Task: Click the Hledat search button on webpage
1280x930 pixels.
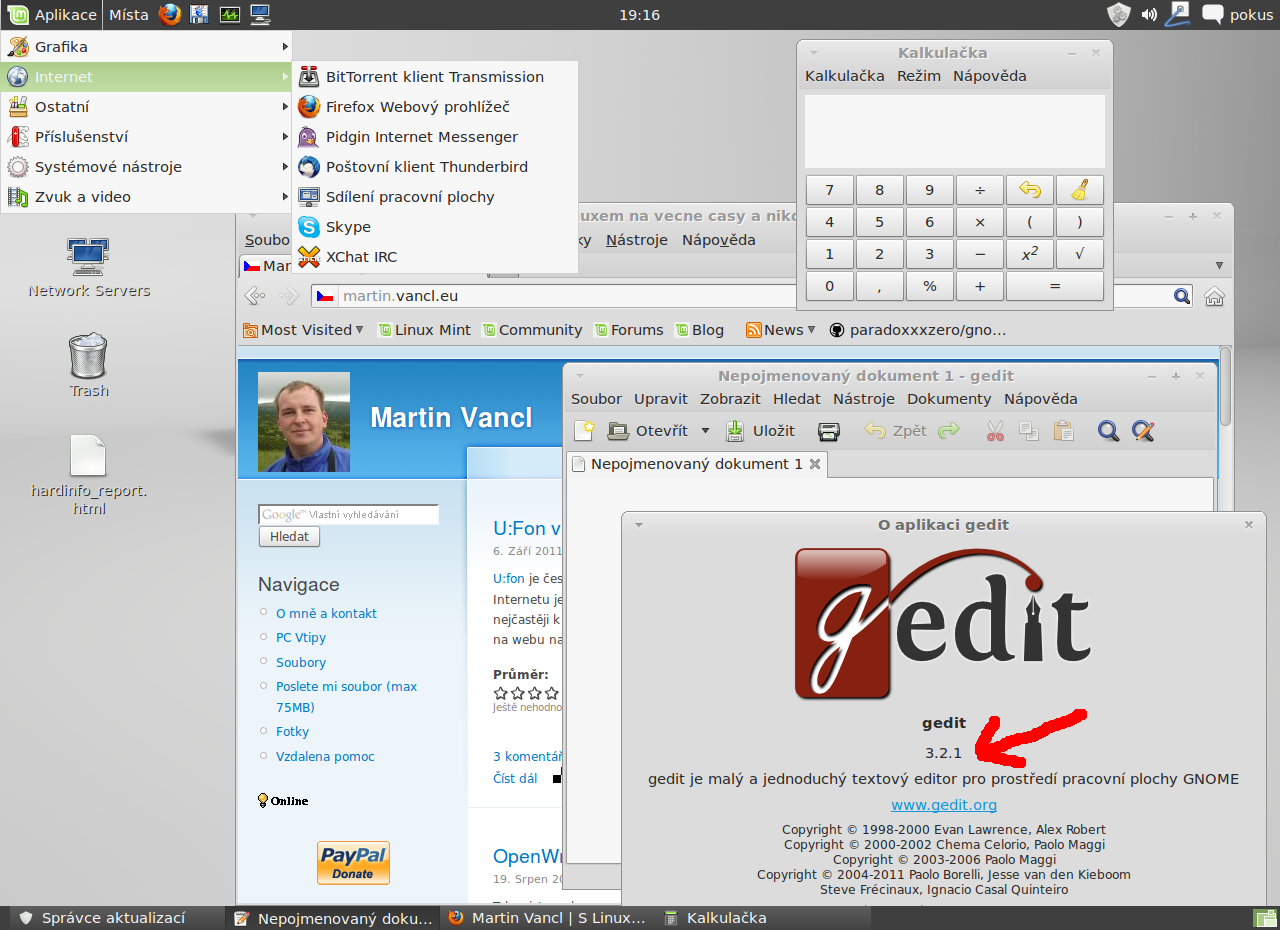Action: click(x=289, y=537)
